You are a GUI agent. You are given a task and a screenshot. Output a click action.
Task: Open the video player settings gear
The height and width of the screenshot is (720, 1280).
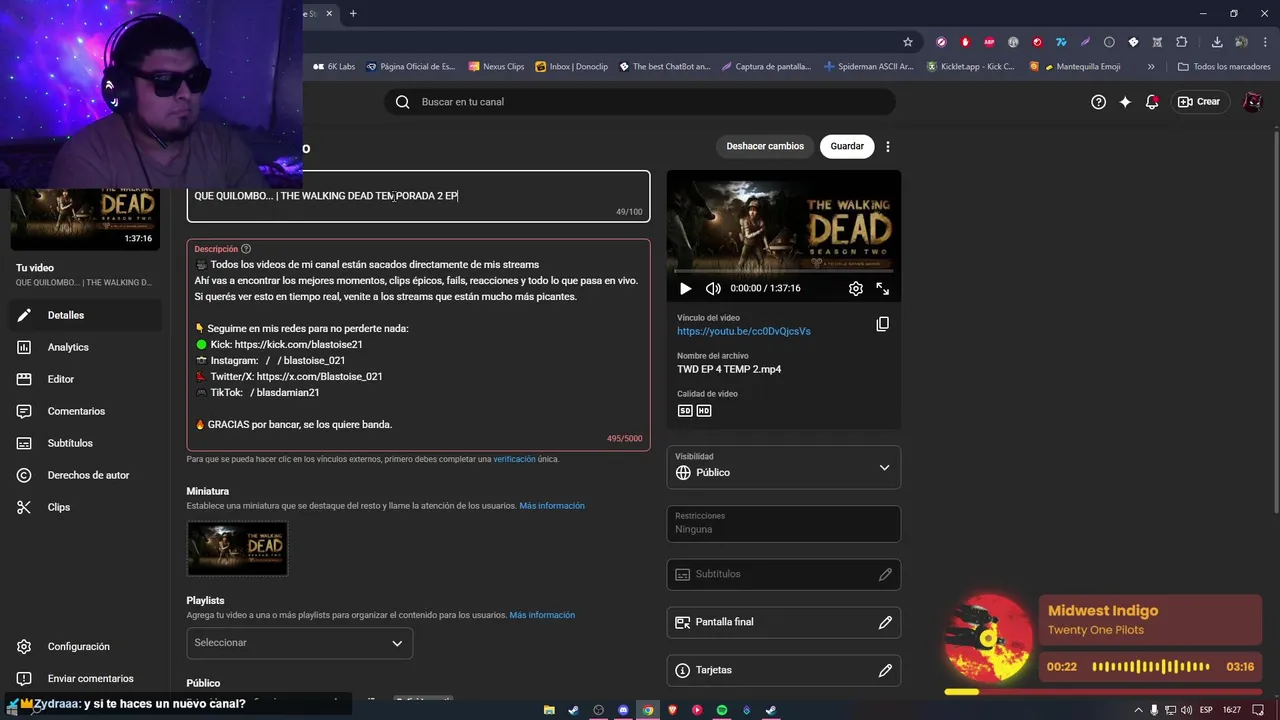coord(856,288)
